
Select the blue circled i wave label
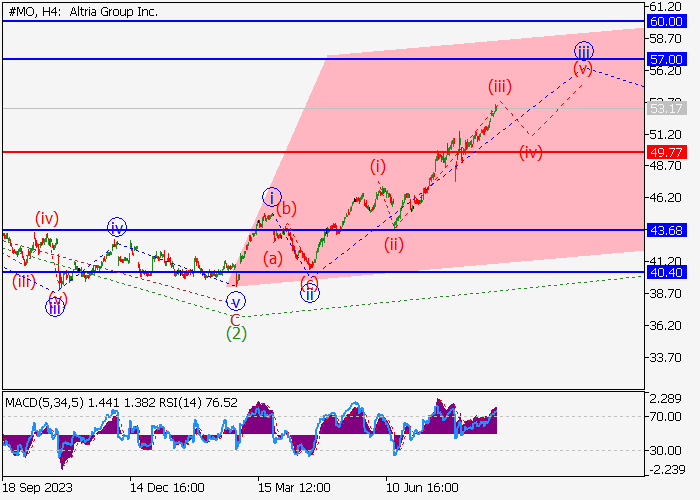[272, 197]
